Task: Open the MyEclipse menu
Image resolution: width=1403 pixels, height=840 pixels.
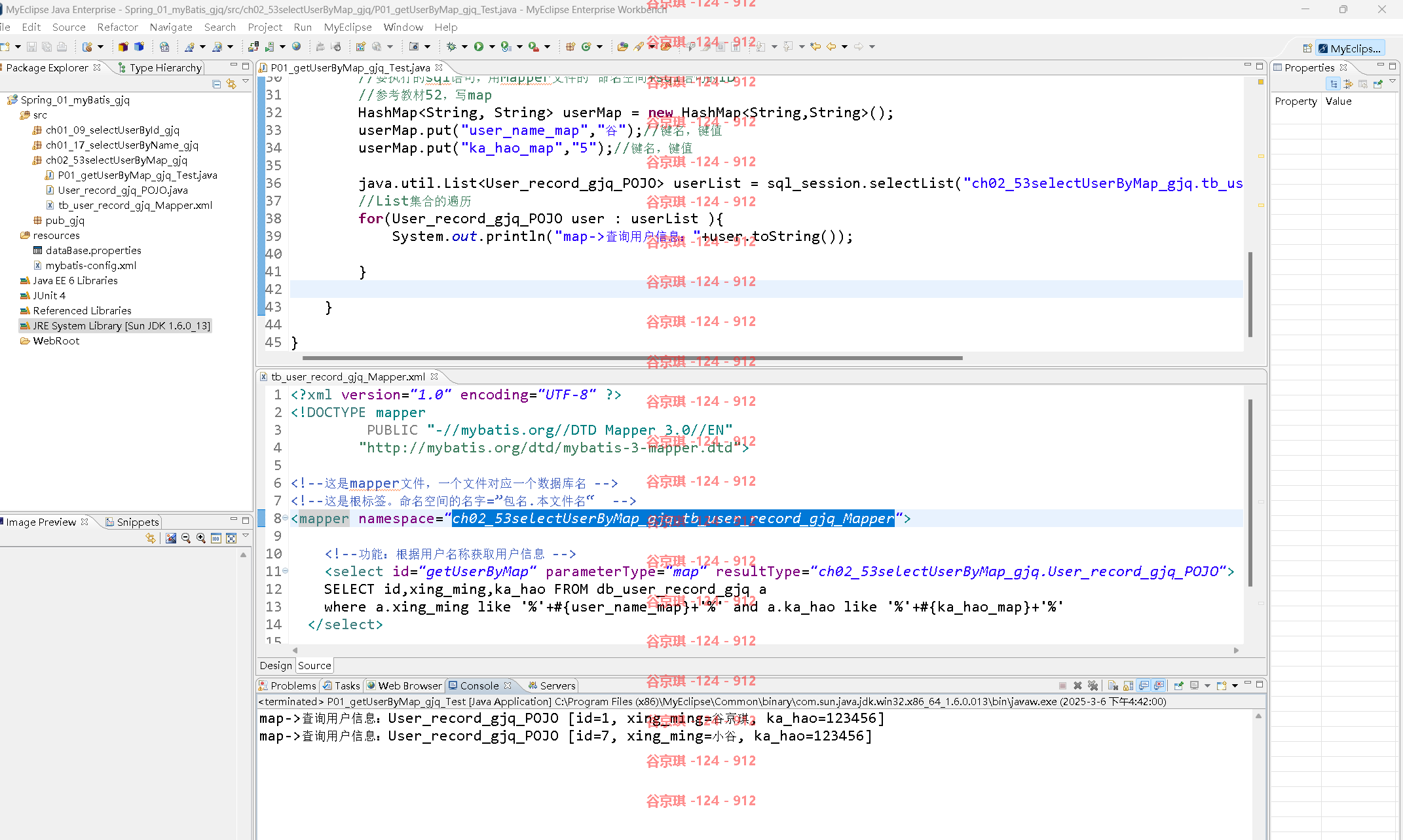Action: tap(348, 27)
